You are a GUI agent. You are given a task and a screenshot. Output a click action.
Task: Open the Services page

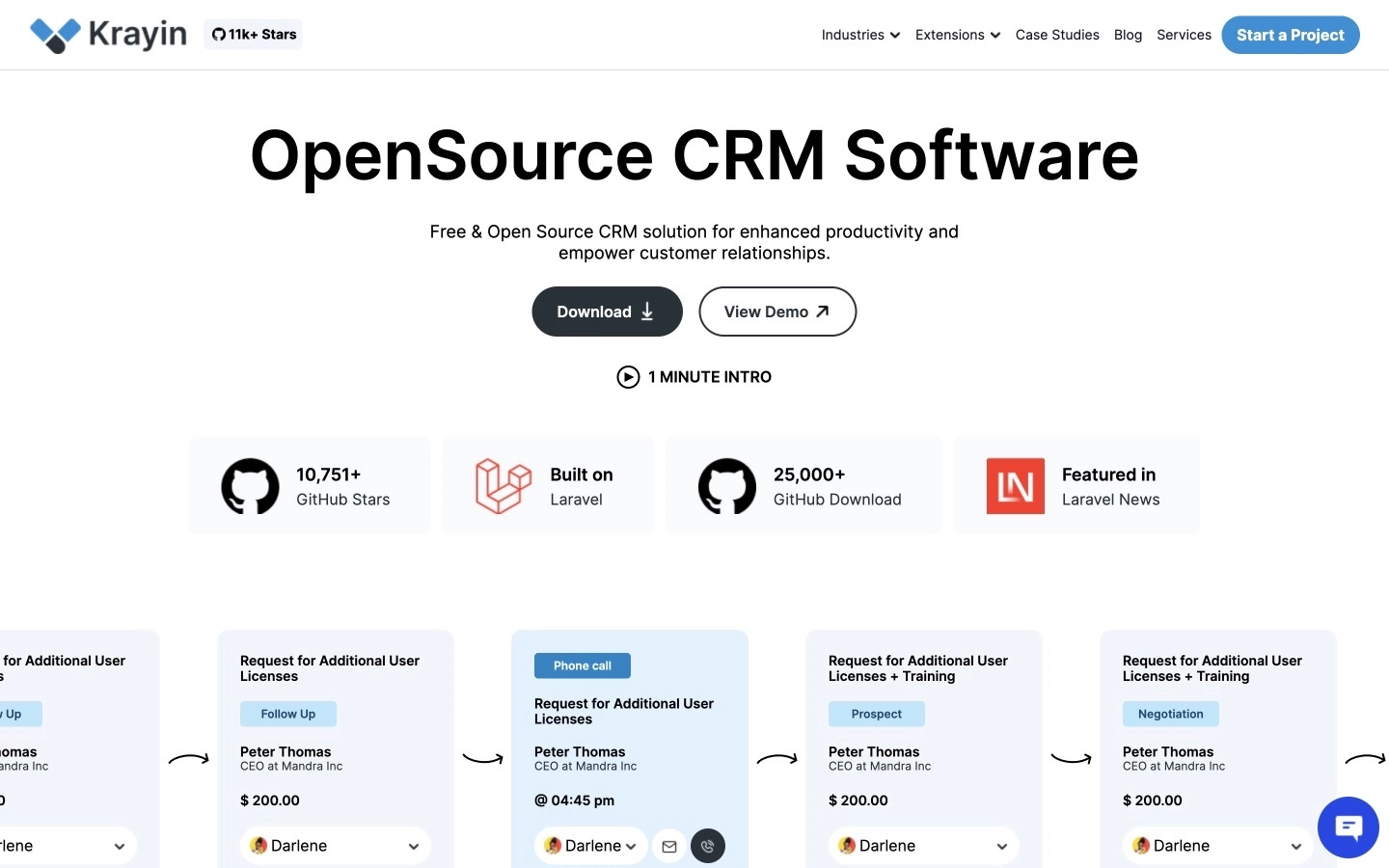pyautogui.click(x=1184, y=35)
